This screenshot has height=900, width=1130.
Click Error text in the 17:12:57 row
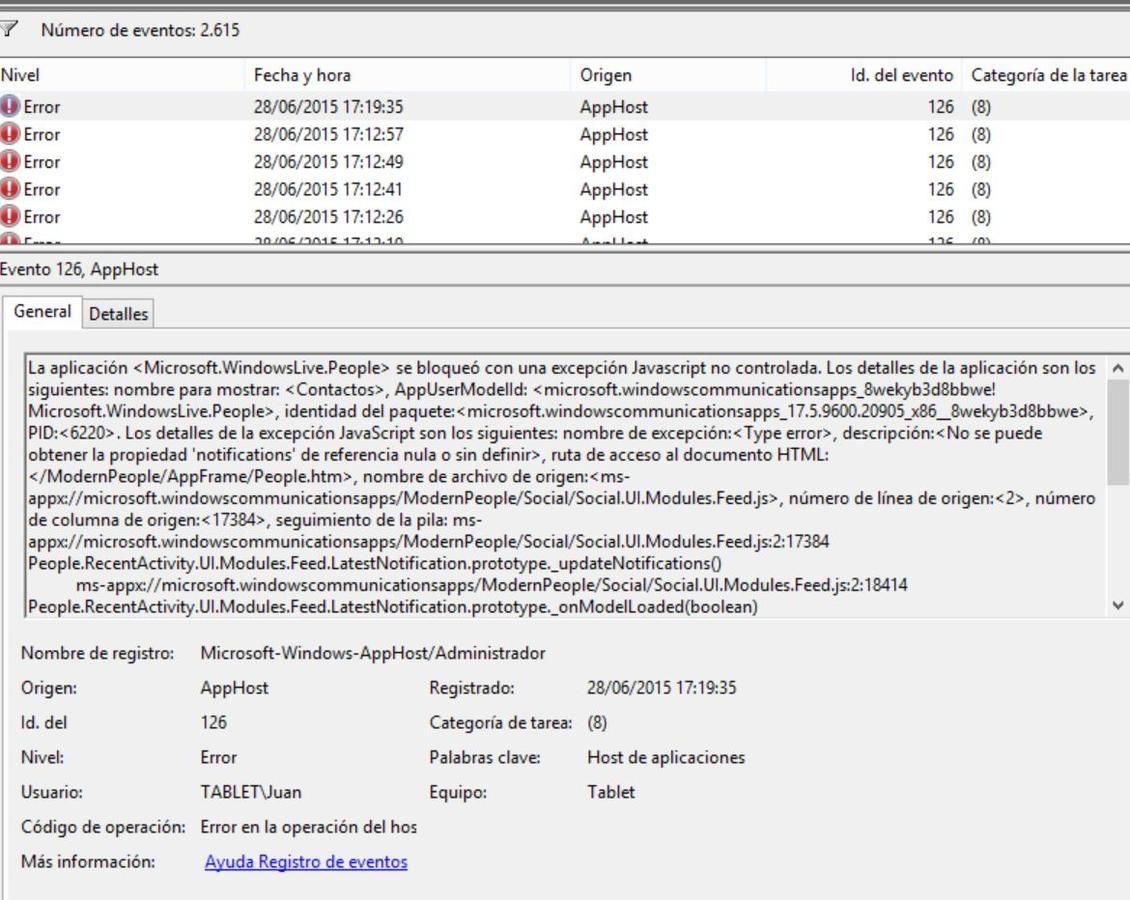click(42, 134)
